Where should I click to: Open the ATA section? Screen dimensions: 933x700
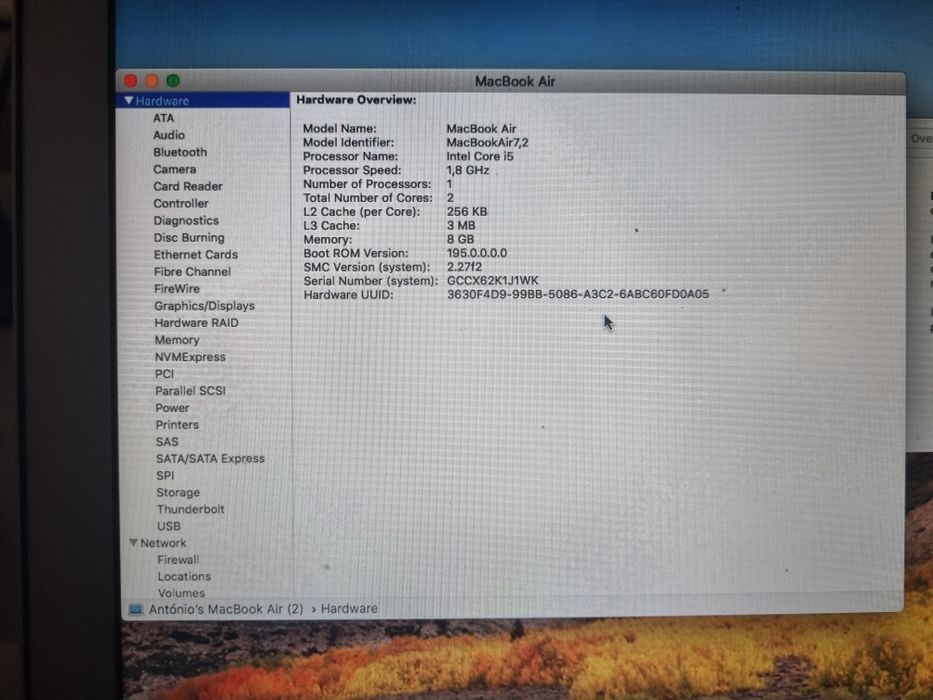tap(164, 118)
